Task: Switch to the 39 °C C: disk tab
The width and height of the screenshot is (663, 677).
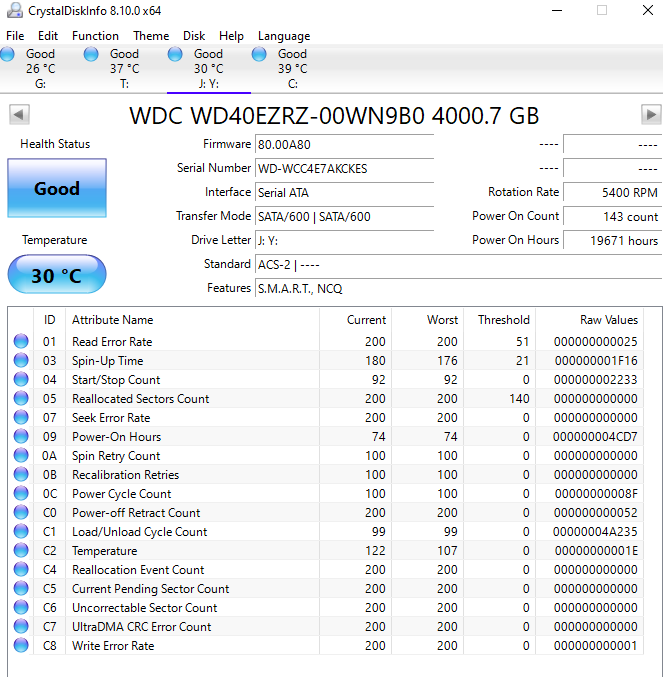Action: (293, 68)
